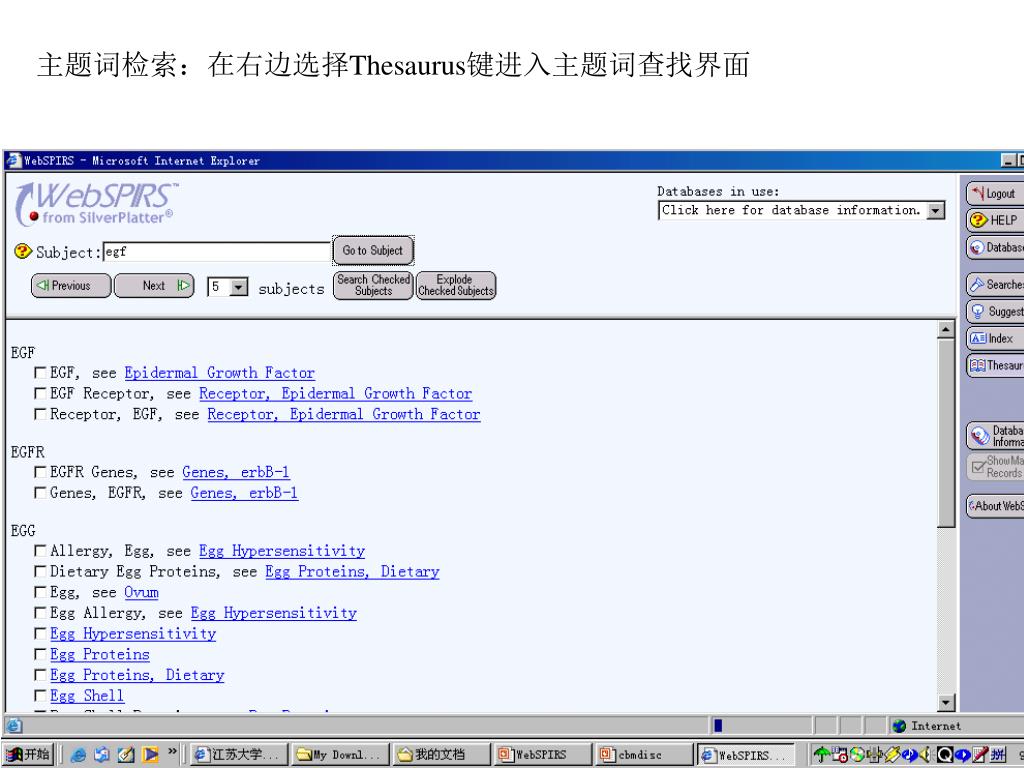This screenshot has width=1024, height=768.
Task: Switch to the My Downl... folder on the taskbar
Action: (x=340, y=755)
